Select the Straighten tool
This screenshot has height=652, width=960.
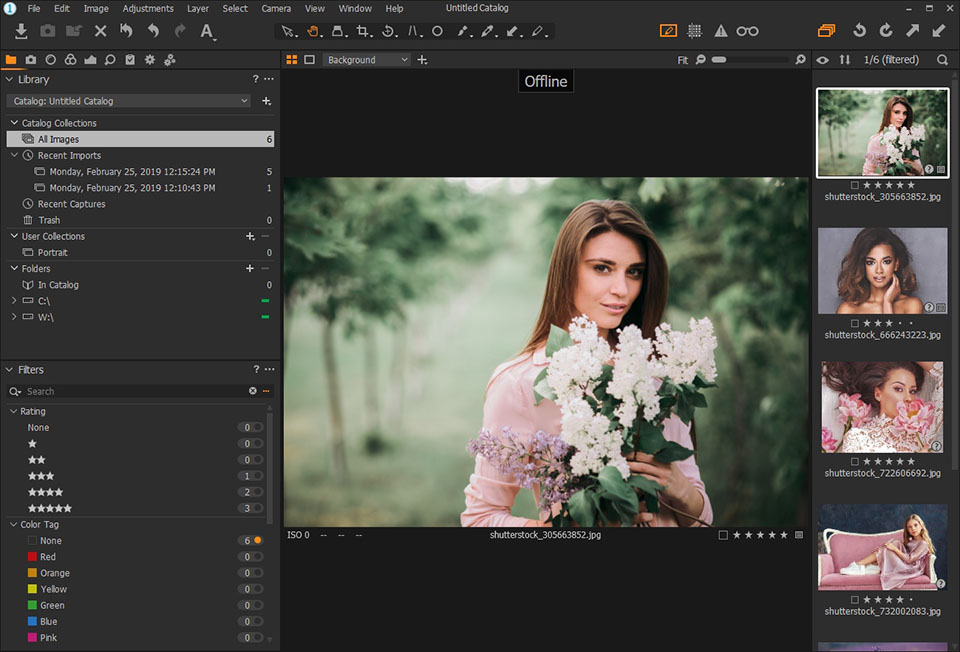(389, 31)
